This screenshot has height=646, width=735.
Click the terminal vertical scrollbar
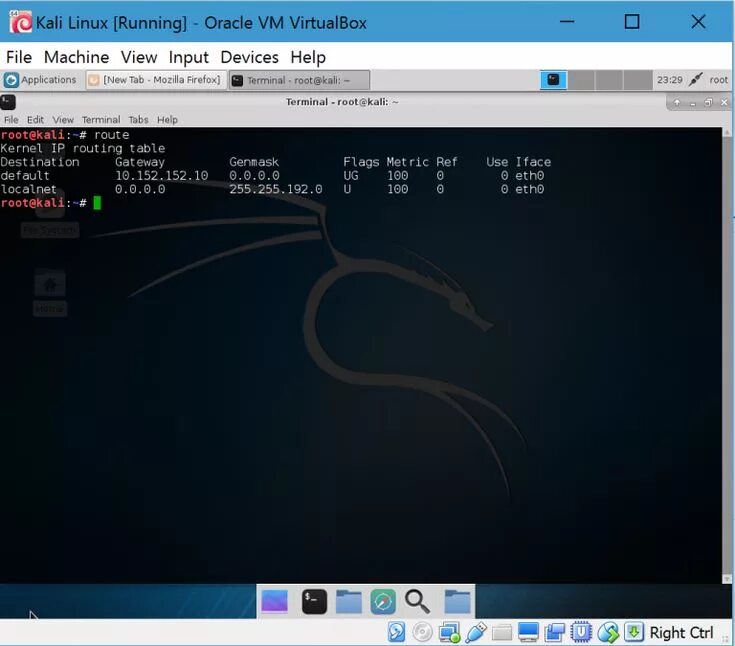(x=727, y=355)
